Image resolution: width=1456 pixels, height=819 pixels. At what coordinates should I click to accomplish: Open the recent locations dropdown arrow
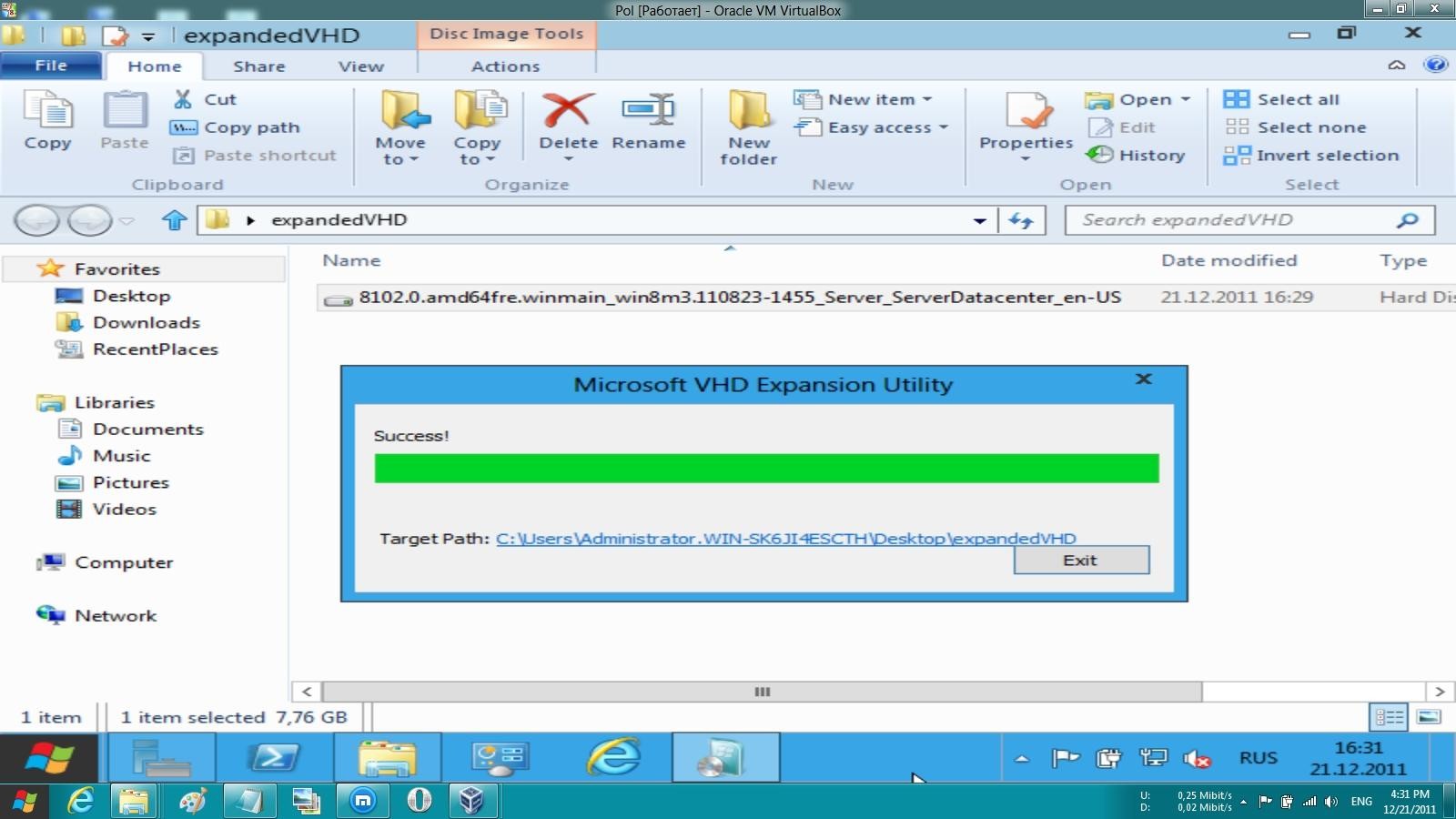pyautogui.click(x=127, y=220)
